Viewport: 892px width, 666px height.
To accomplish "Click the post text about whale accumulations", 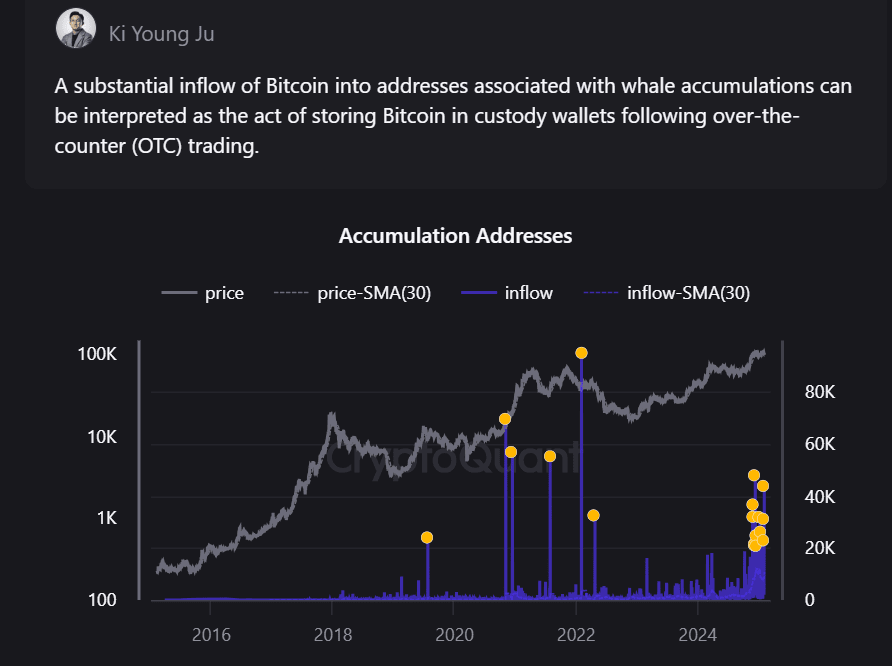I will pos(453,116).
